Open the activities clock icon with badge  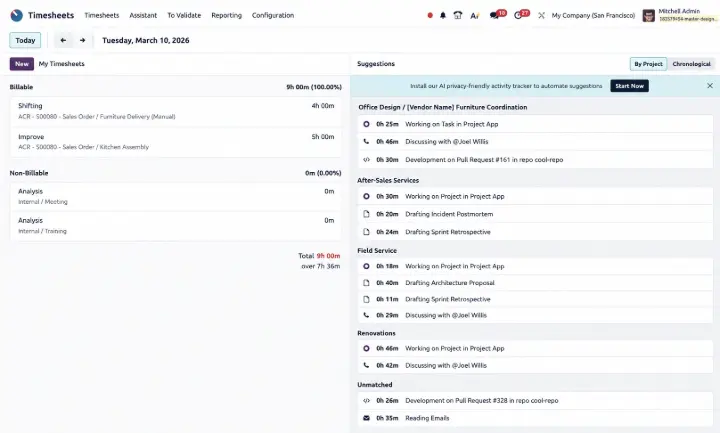518,15
